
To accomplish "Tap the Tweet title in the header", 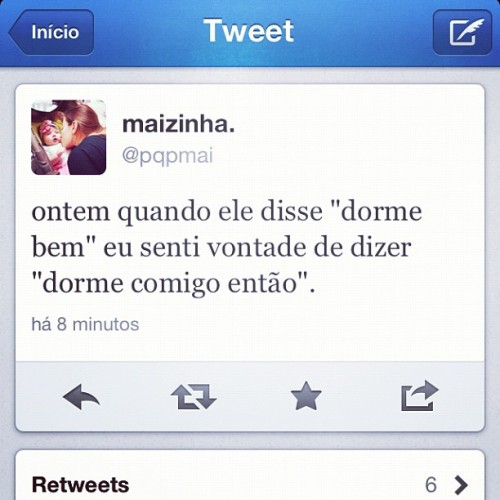I will point(249,31).
